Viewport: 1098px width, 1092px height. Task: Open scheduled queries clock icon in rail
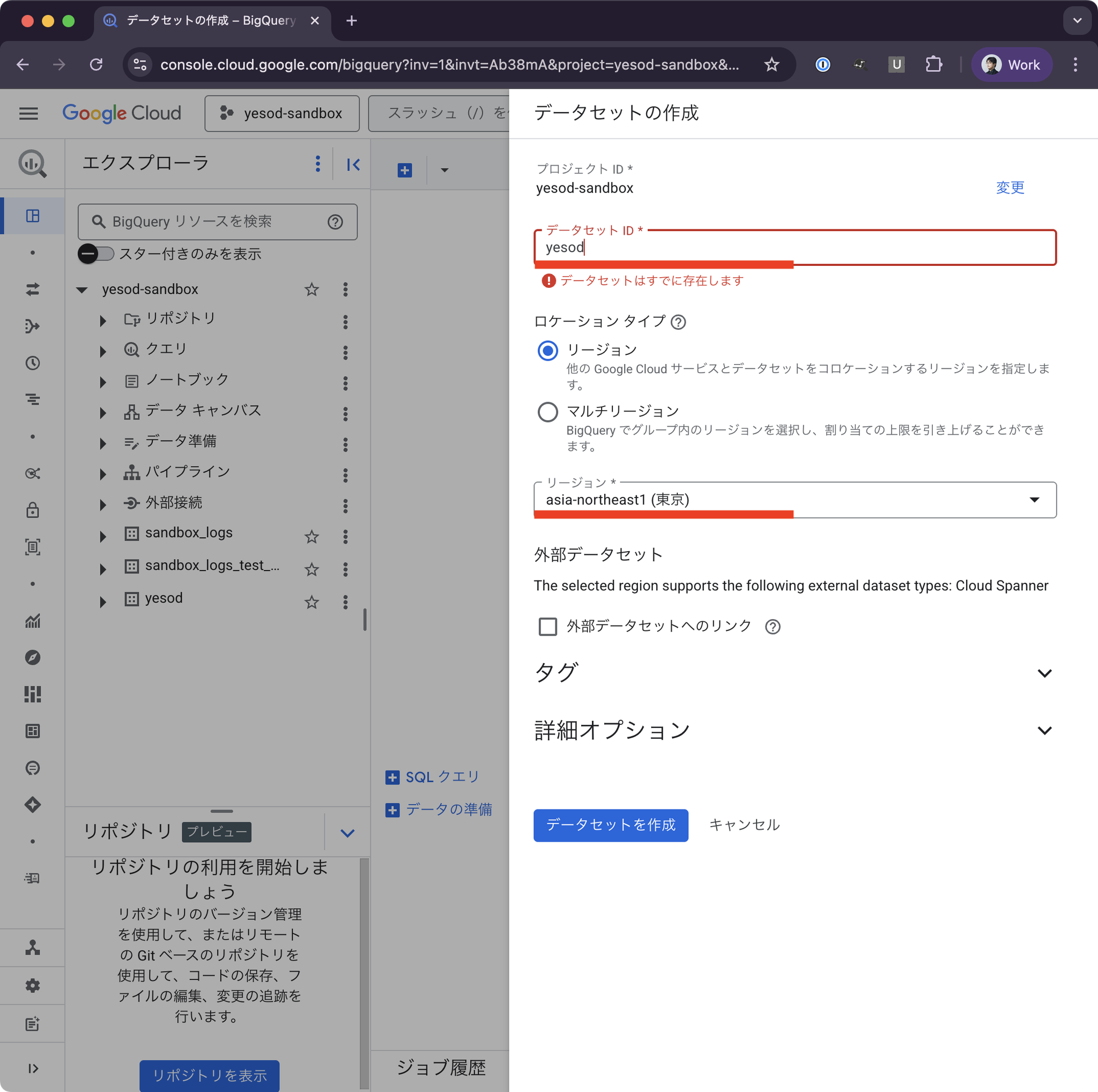click(x=32, y=363)
